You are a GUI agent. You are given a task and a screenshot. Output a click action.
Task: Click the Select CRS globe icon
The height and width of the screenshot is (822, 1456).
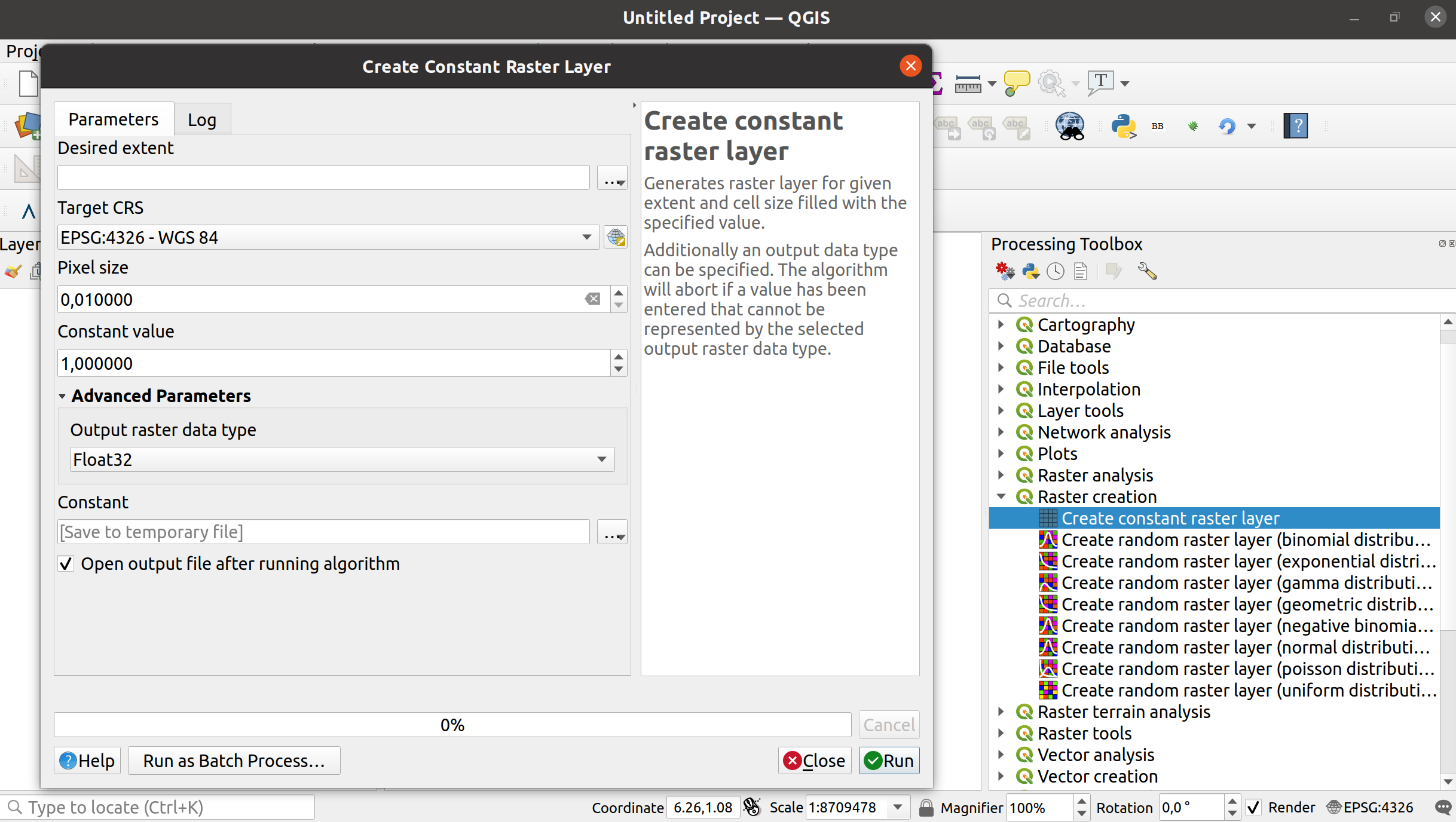[x=616, y=237]
